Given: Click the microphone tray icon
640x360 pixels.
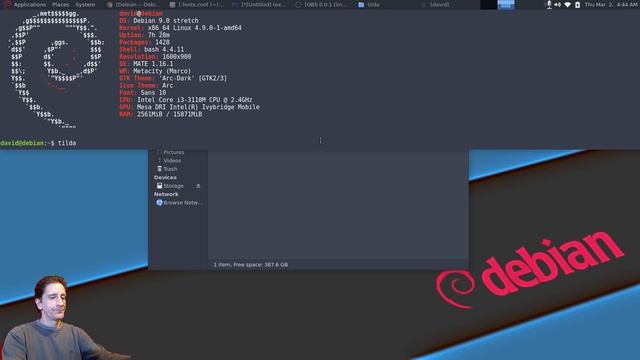Looking at the screenshot, I should tap(549, 4).
